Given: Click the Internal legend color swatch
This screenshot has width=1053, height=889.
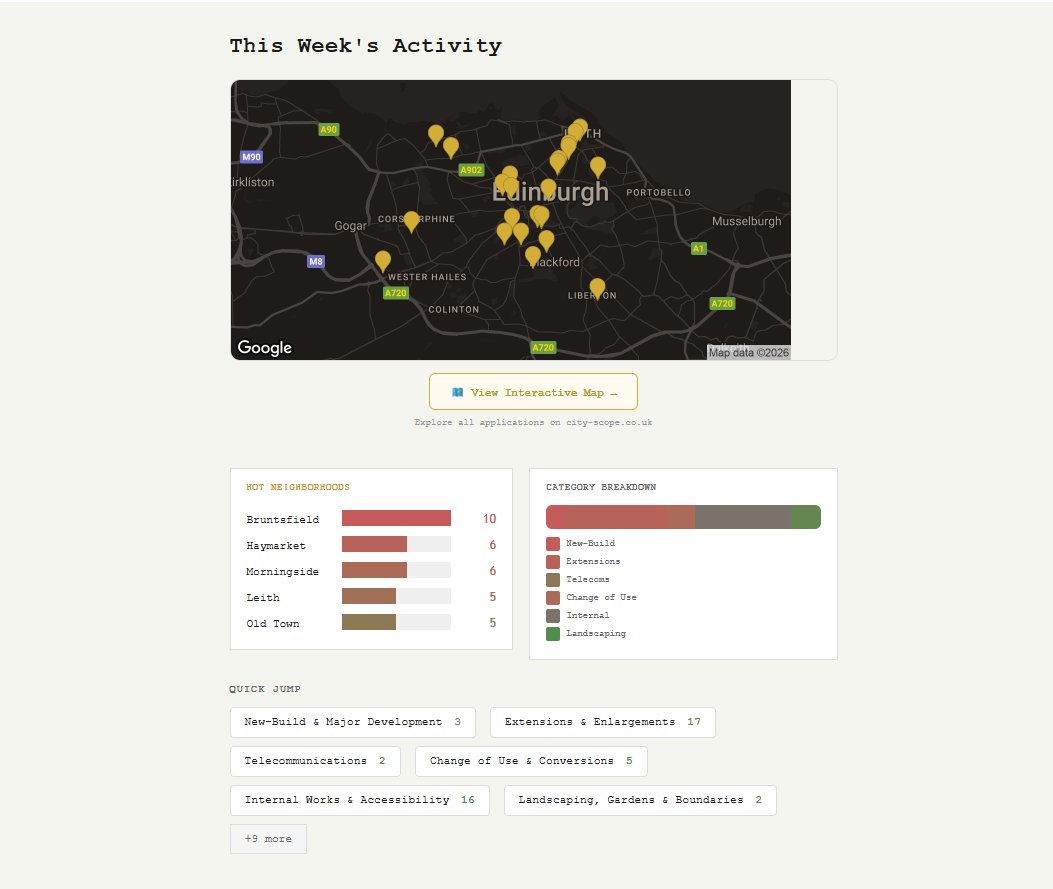Looking at the screenshot, I should pyautogui.click(x=553, y=616).
